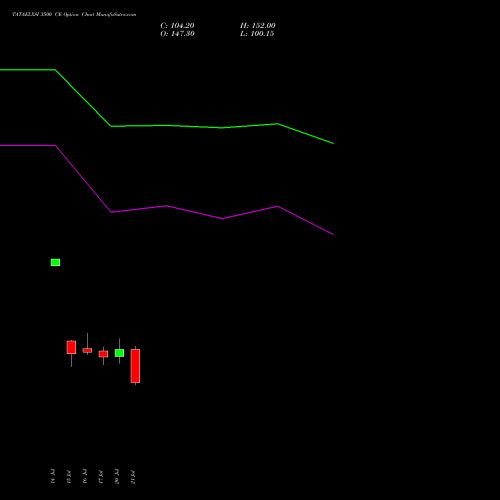500x500 pixels.
Task: Click the green indicator line
Action: [167, 126]
